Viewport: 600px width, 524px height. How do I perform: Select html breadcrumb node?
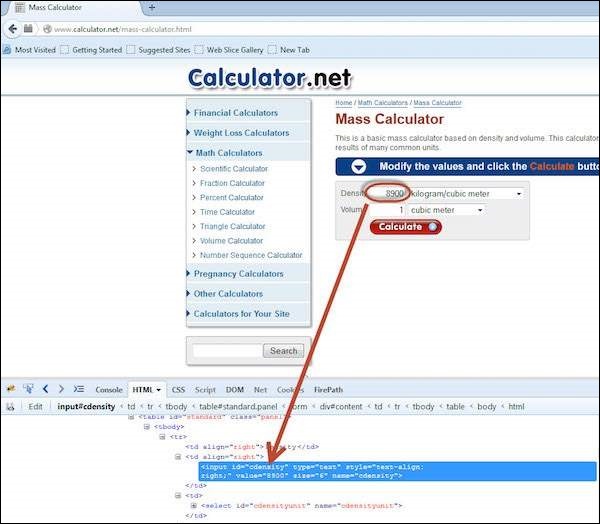[x=516, y=406]
